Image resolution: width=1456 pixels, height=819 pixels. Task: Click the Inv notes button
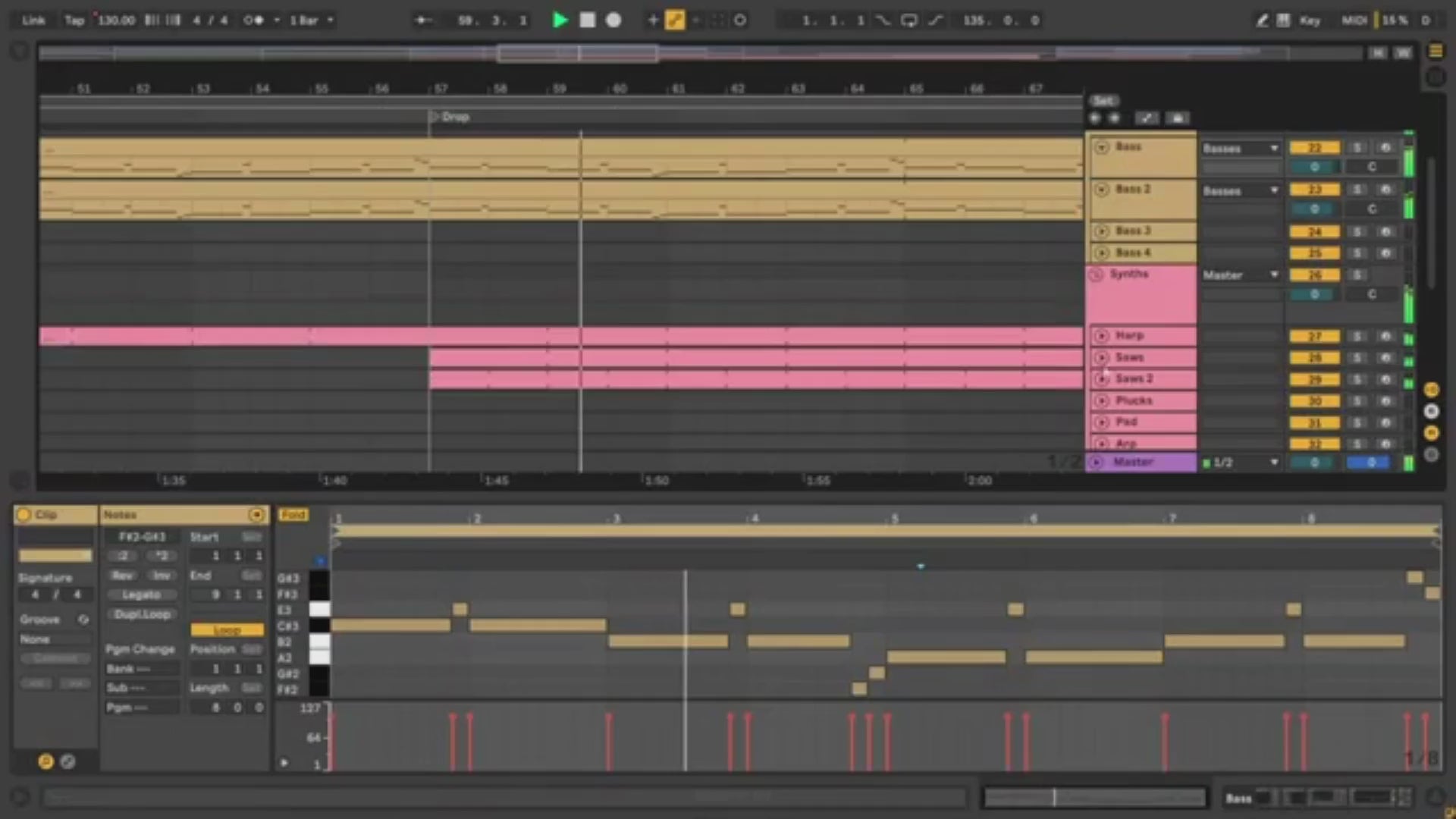tap(162, 576)
